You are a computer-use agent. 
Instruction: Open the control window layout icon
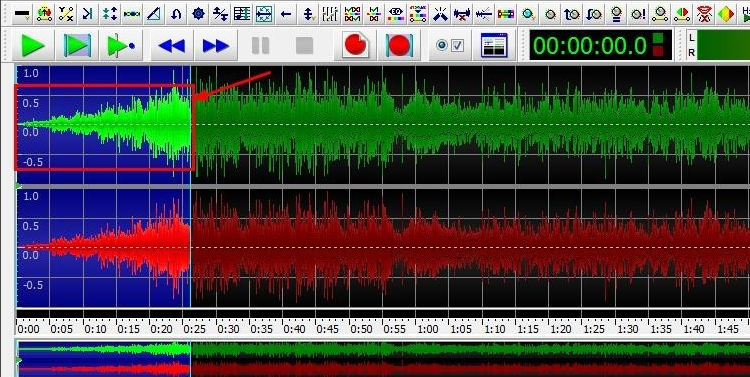click(494, 46)
